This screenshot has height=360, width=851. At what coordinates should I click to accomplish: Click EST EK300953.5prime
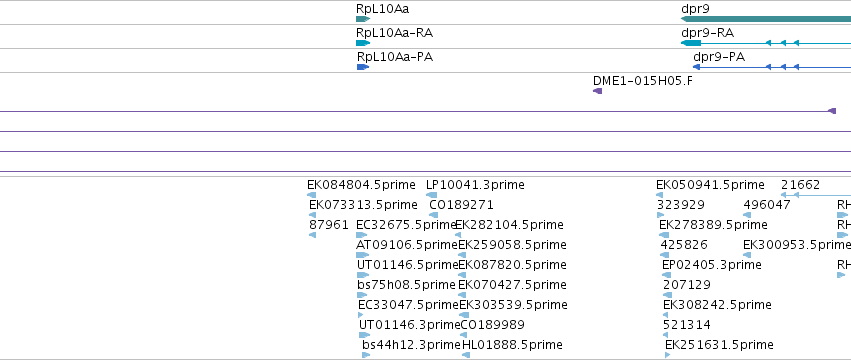[797, 245]
